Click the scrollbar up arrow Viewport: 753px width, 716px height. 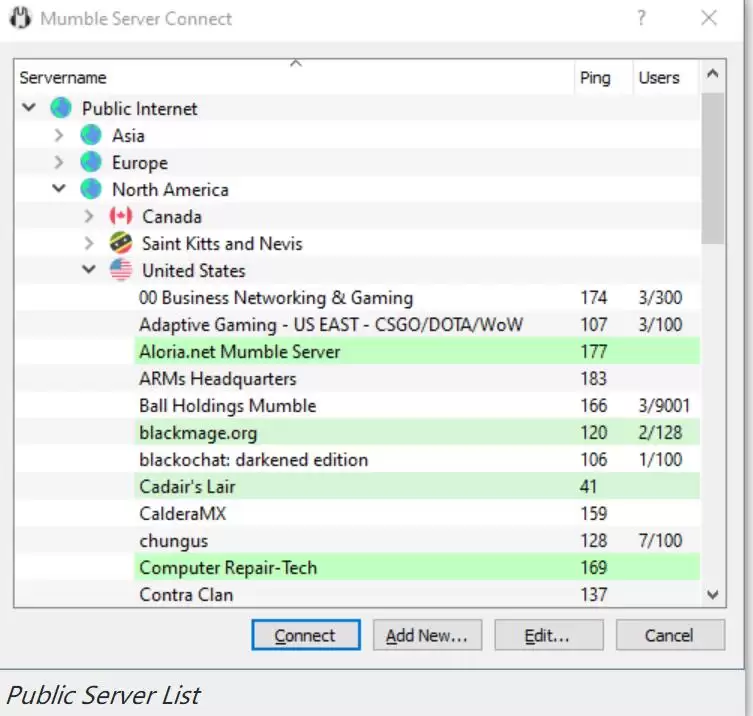713,74
